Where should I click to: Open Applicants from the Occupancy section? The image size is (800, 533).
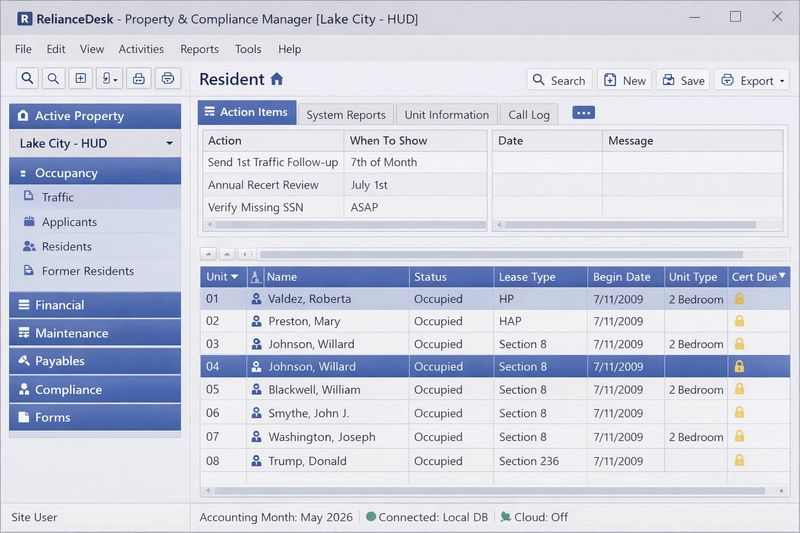pyautogui.click(x=69, y=222)
